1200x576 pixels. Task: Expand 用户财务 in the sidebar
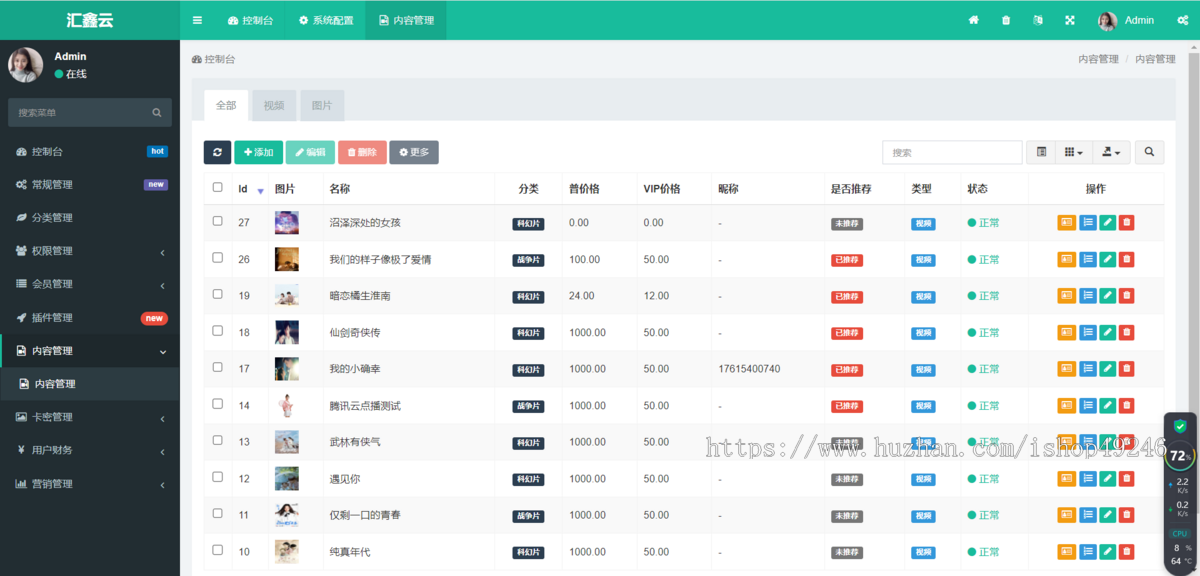point(90,450)
